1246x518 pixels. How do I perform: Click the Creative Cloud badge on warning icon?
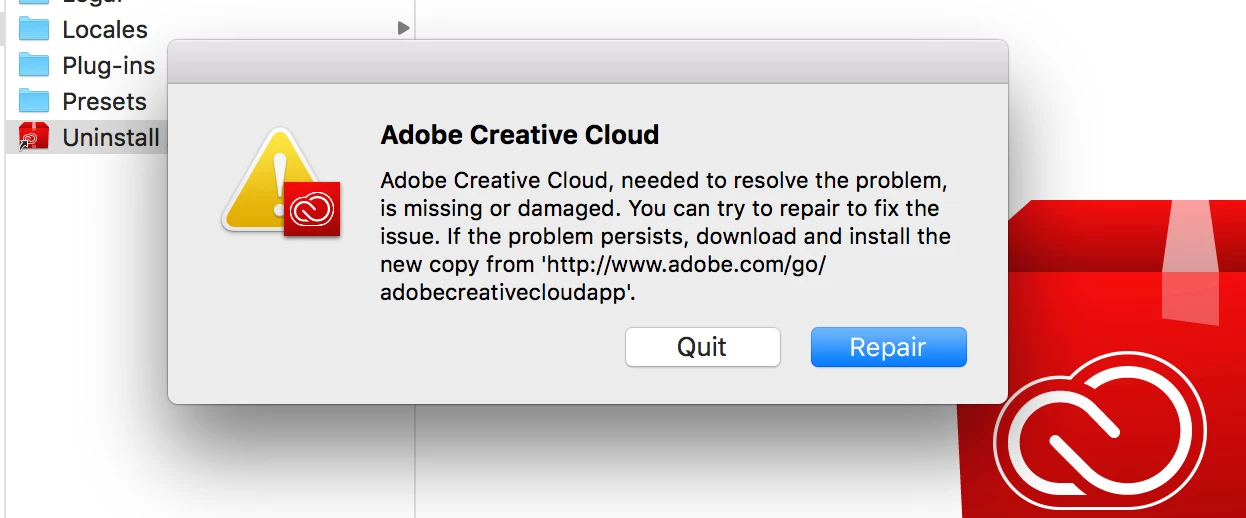(x=312, y=209)
